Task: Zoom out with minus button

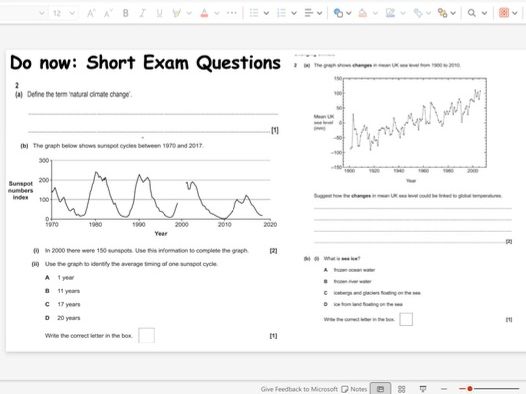Action: [x=444, y=389]
